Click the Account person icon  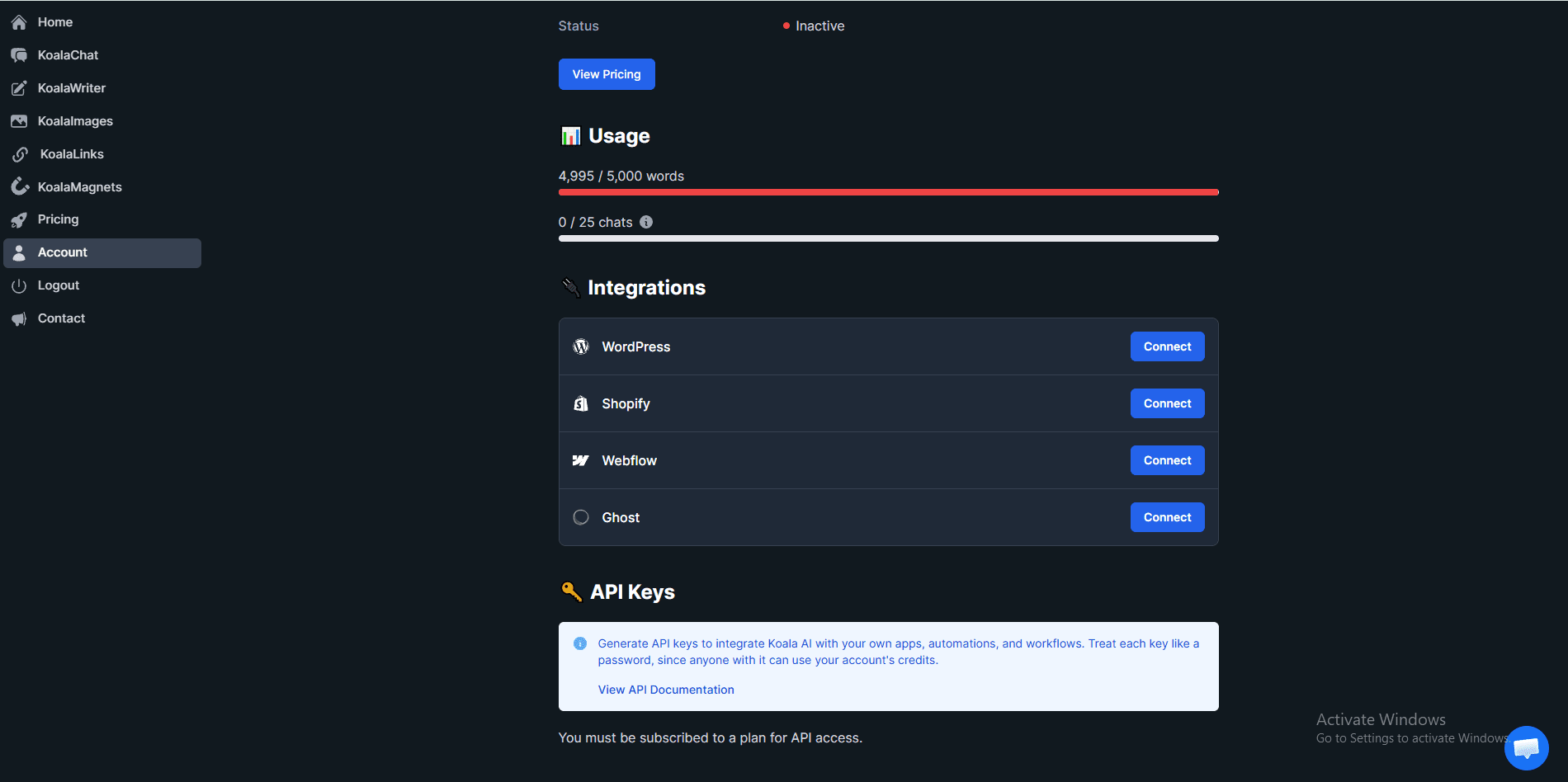19,253
